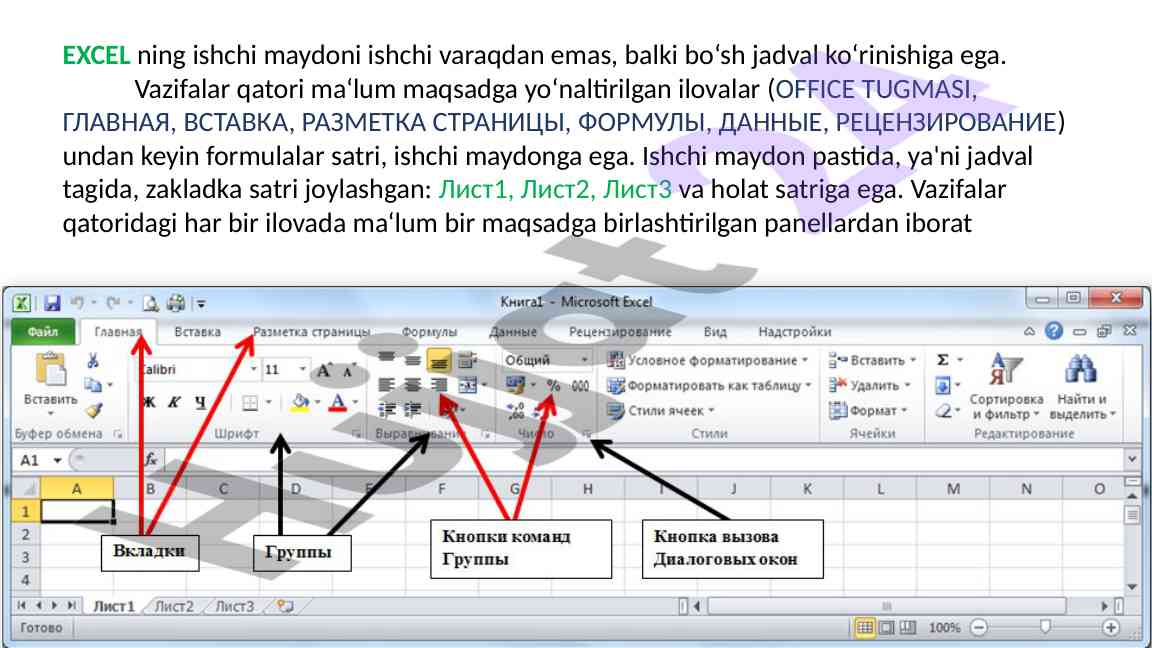This screenshot has height=648, width=1152.
Task: Click the Вставить cells button
Action: (872, 360)
